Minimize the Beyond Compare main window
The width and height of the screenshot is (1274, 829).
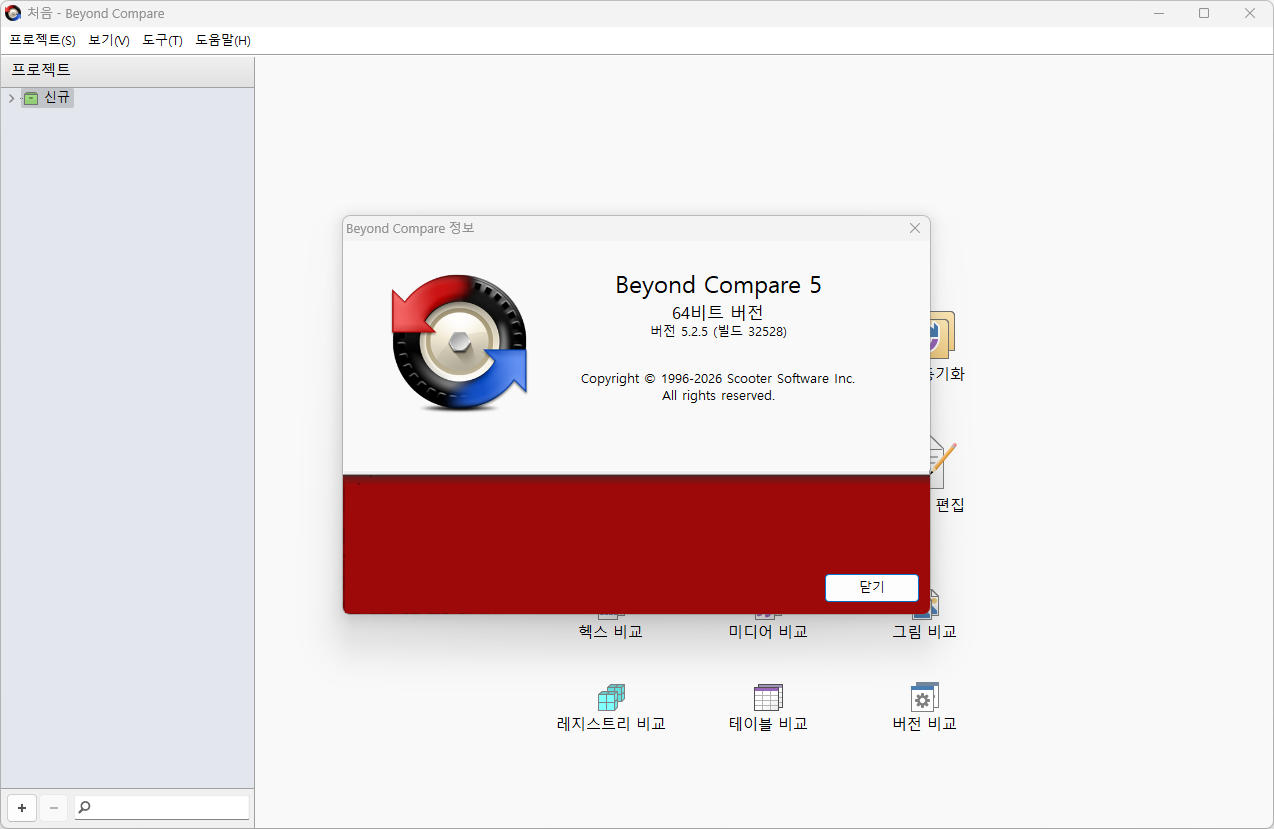coord(1158,13)
